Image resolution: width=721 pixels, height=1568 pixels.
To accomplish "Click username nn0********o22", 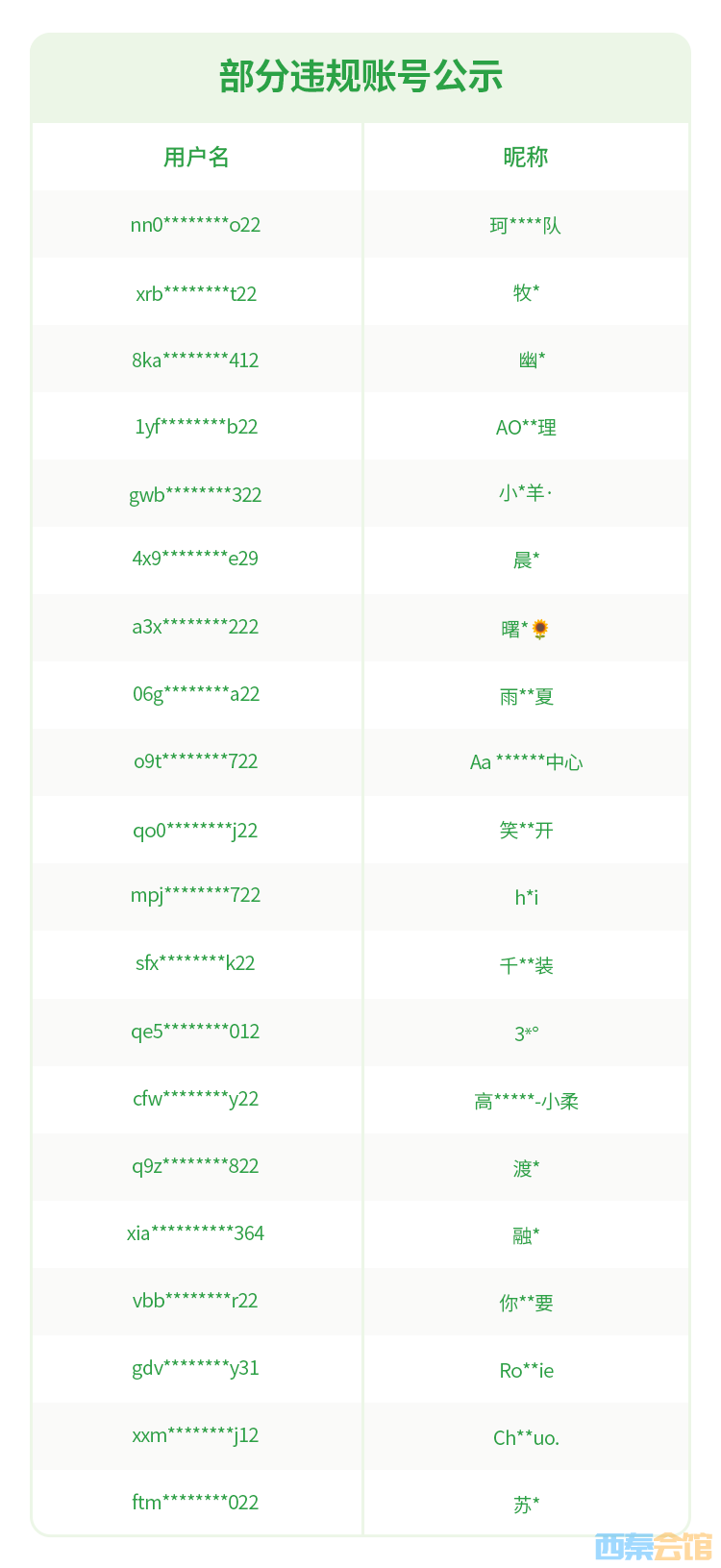I will pyautogui.click(x=196, y=225).
